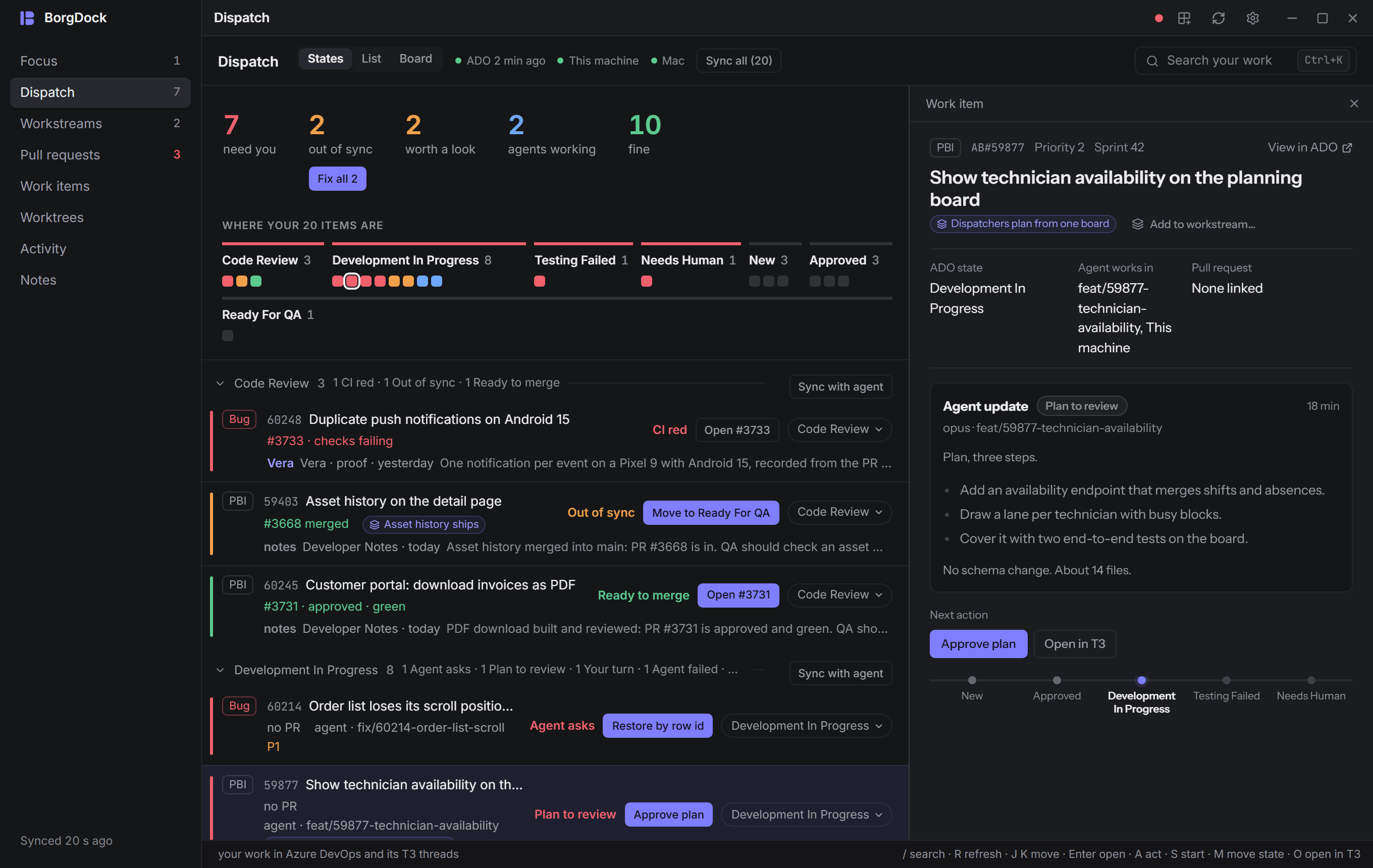
Task: Click Approve plan in Next action section
Action: click(x=978, y=644)
